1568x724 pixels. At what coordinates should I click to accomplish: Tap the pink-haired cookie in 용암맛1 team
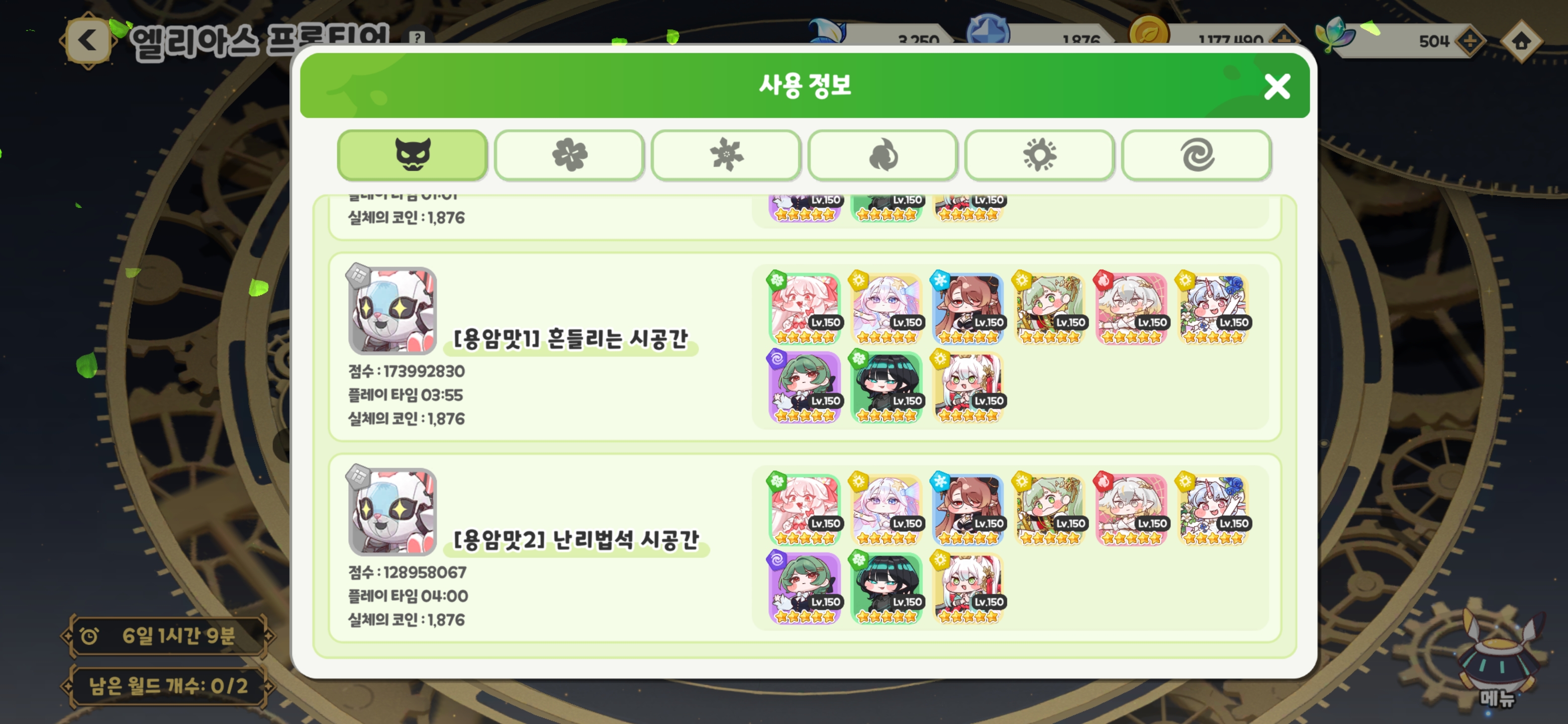click(x=804, y=309)
